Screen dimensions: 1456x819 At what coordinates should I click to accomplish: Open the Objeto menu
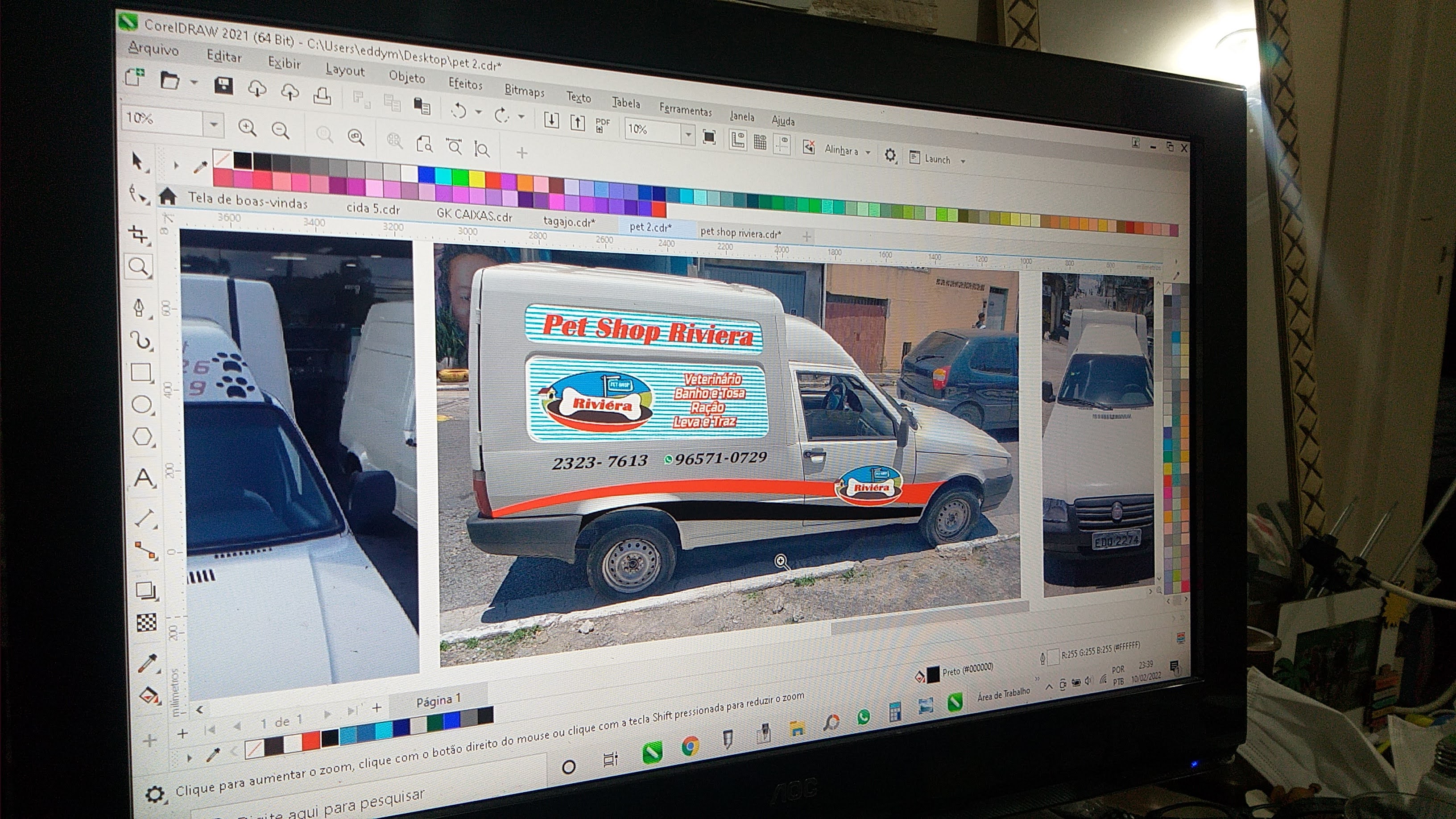406,77
